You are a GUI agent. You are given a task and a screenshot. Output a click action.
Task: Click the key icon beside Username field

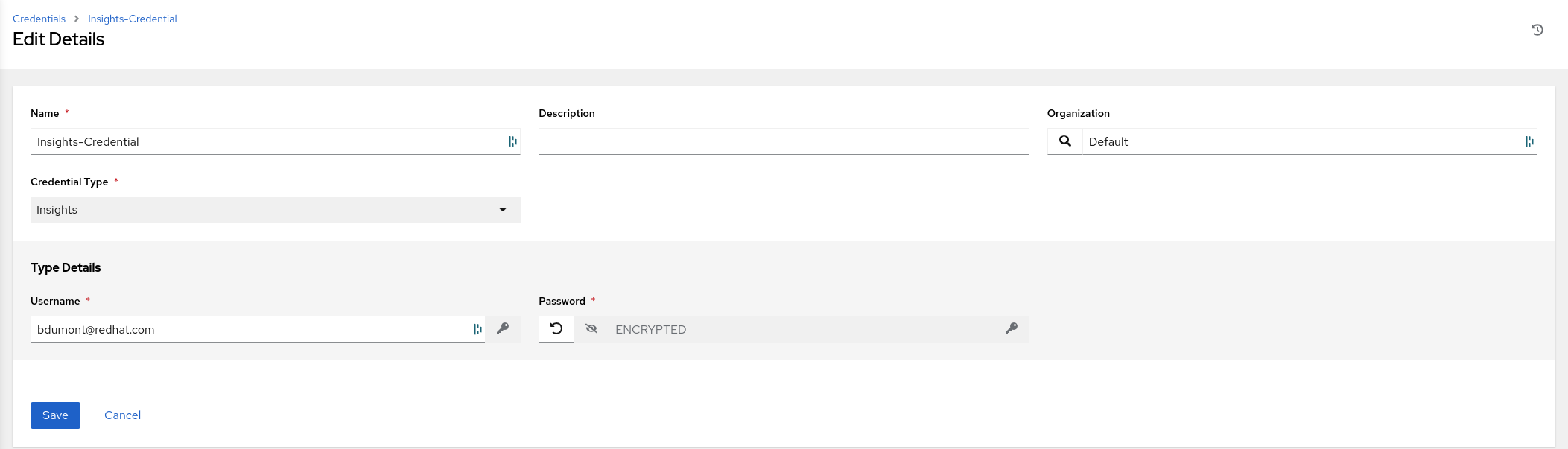[x=503, y=328]
